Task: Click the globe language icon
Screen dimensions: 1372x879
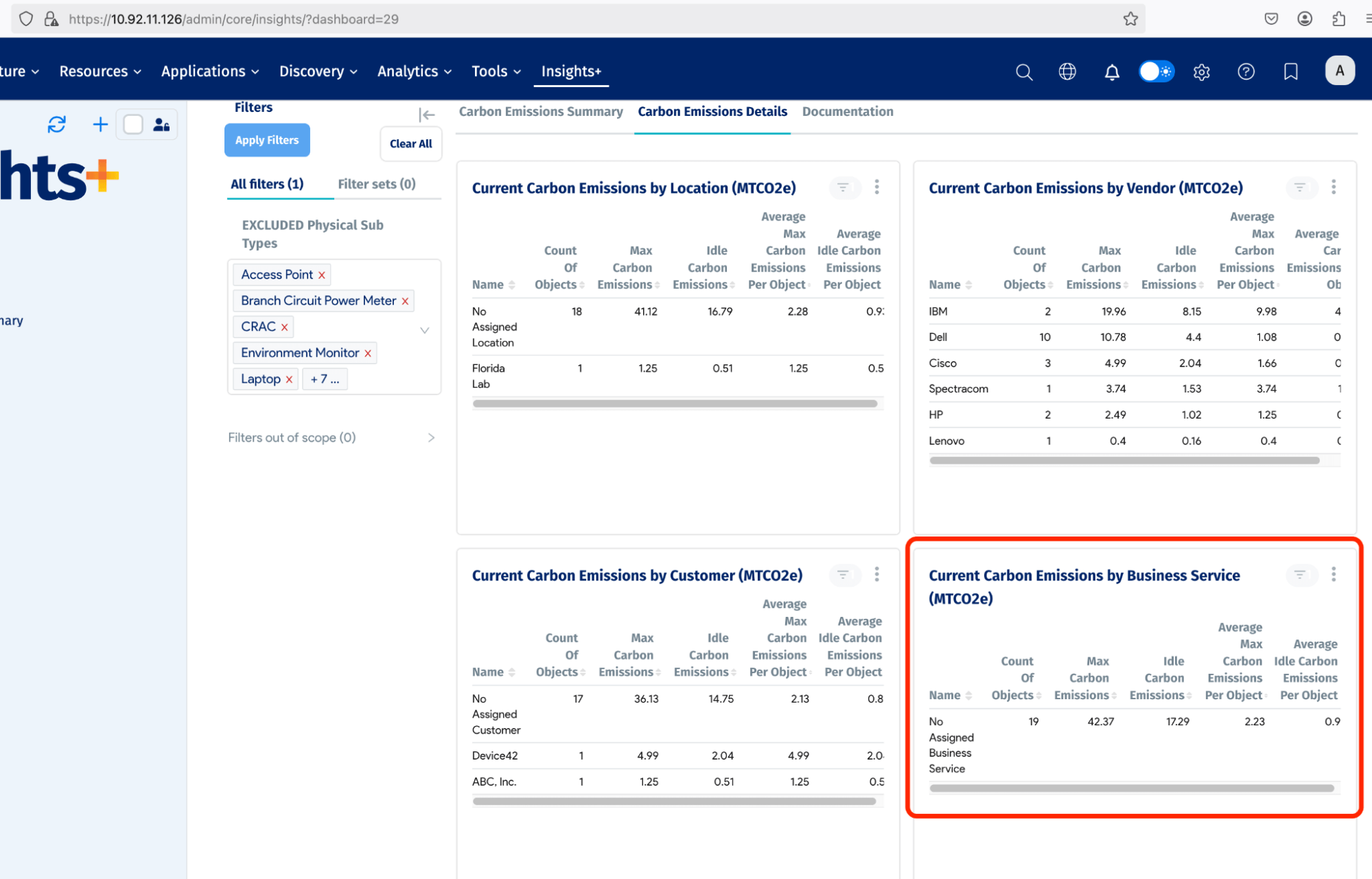Action: coord(1067,71)
